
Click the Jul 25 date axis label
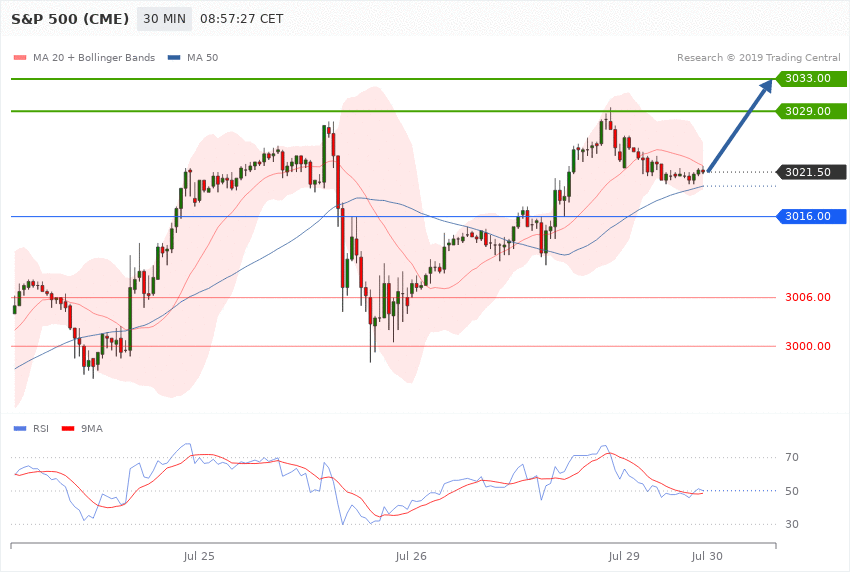click(x=199, y=556)
